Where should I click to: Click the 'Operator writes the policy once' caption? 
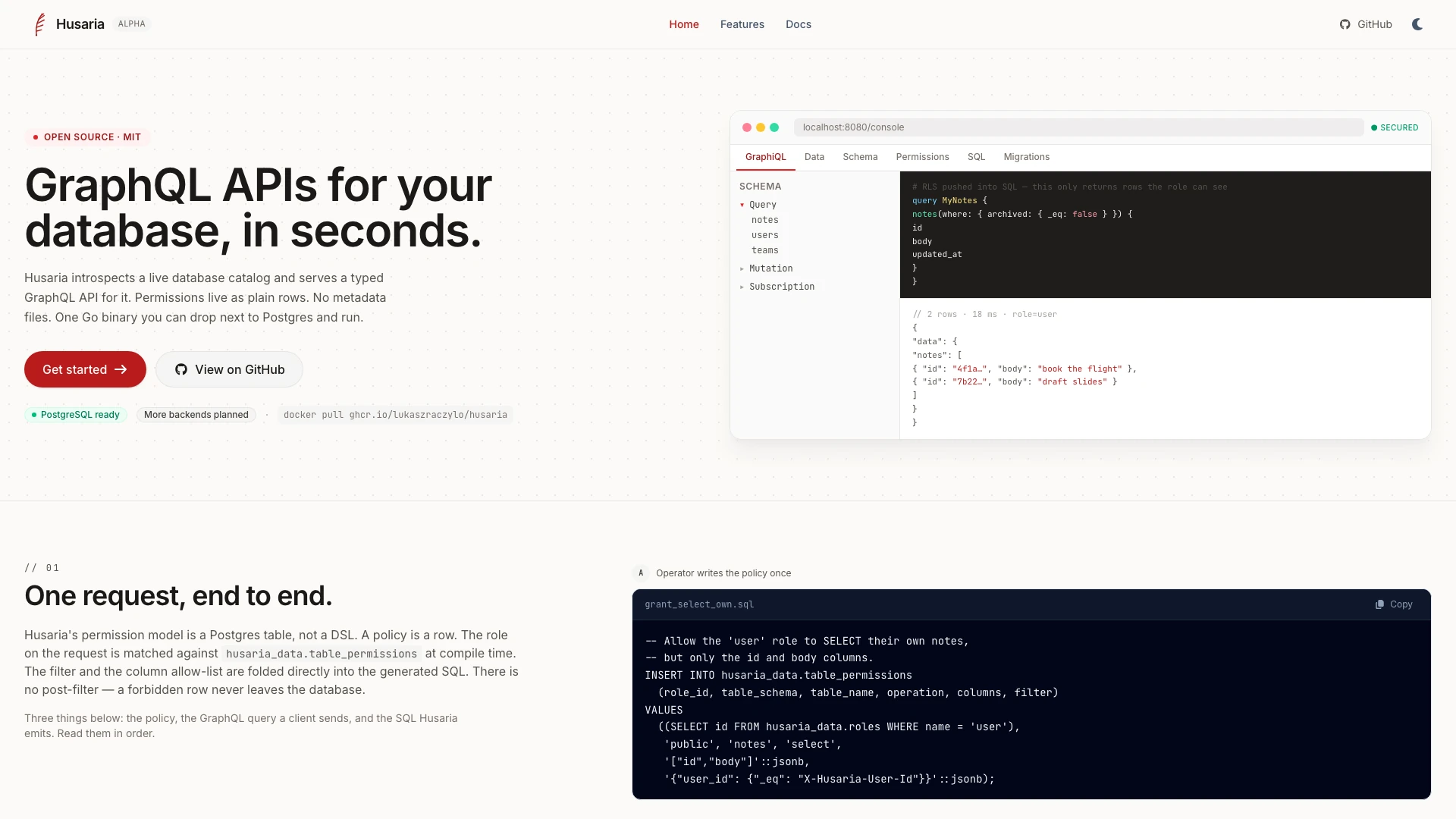tap(723, 573)
